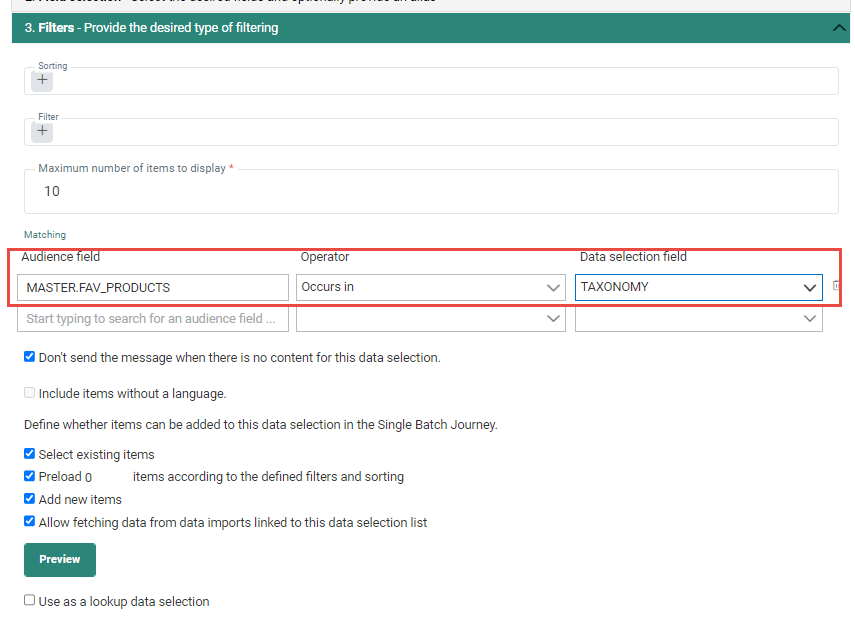Viewport: 855px width, 626px height.
Task: Click the MASTER.FAV_PRODUCTS audience field
Action: [153, 288]
